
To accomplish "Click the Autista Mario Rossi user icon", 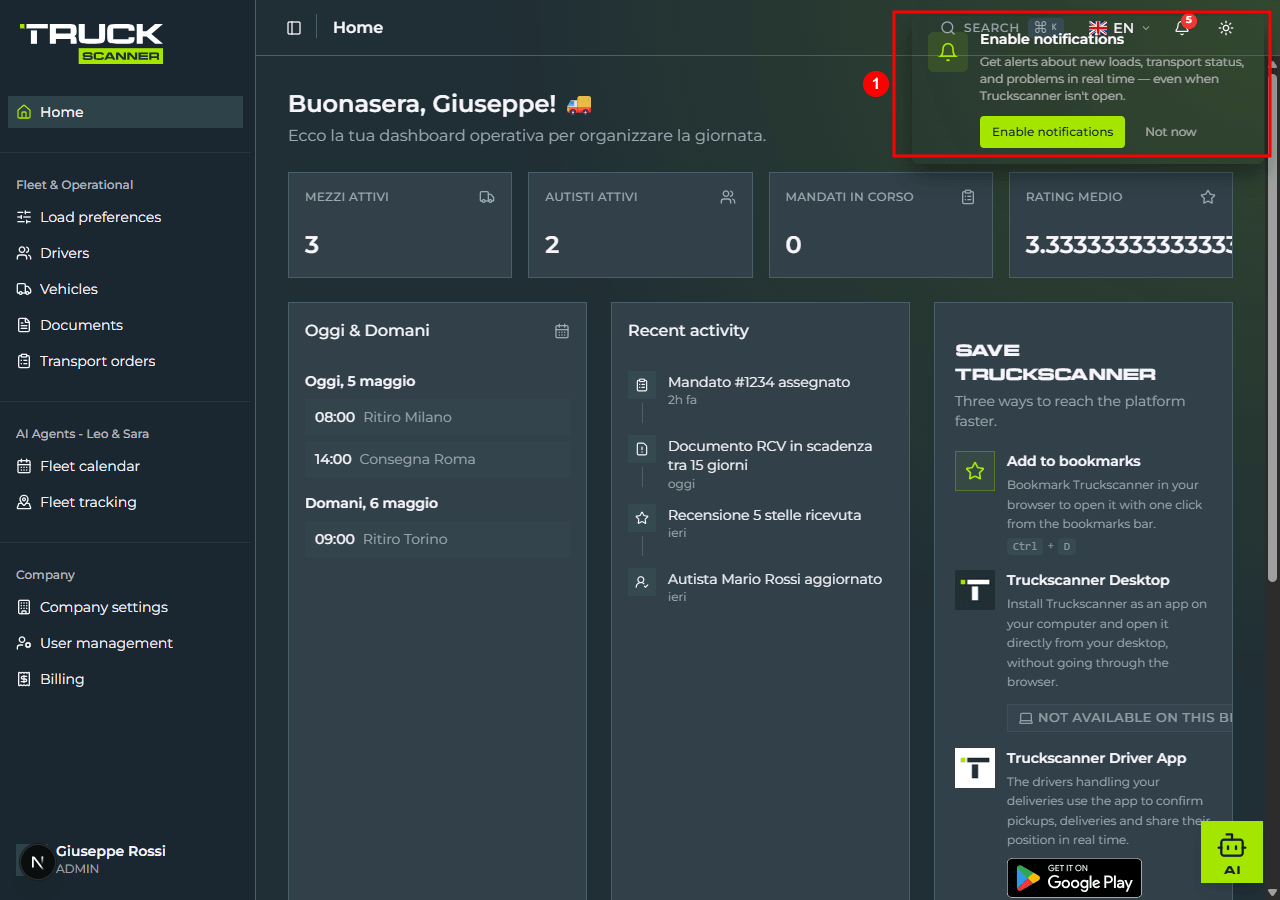I will (x=642, y=581).
